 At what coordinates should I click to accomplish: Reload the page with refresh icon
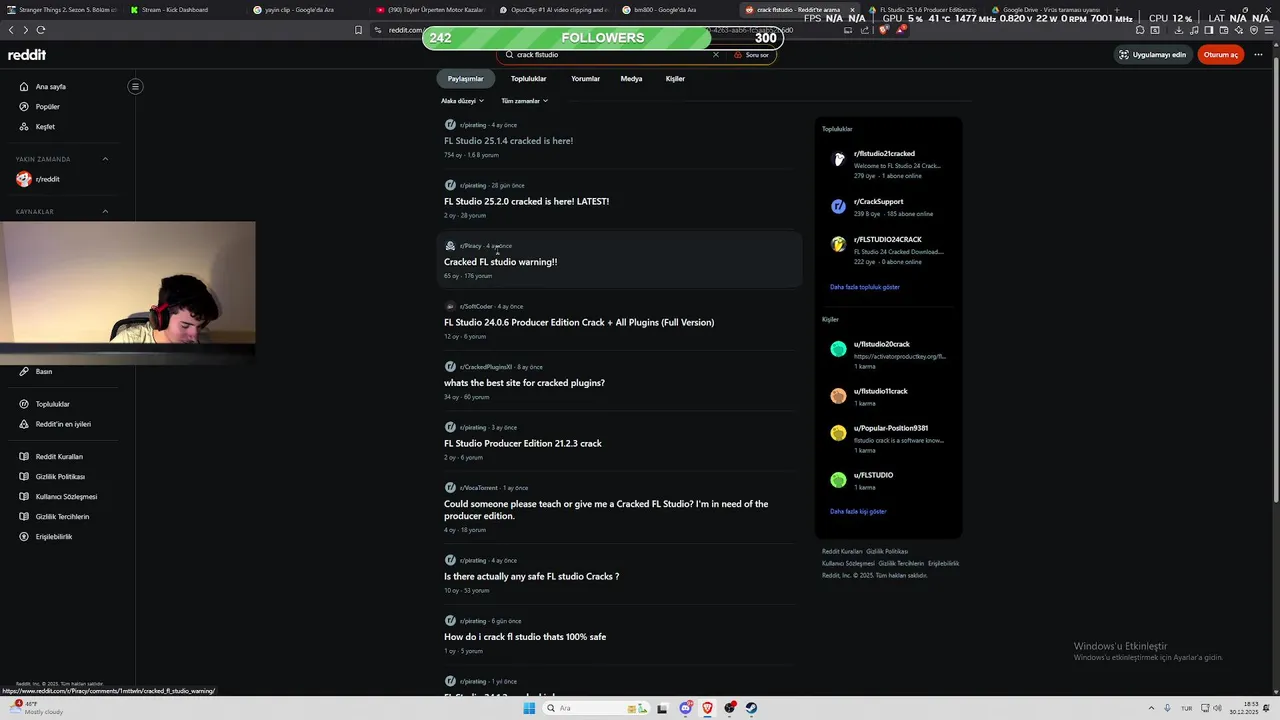point(41,30)
